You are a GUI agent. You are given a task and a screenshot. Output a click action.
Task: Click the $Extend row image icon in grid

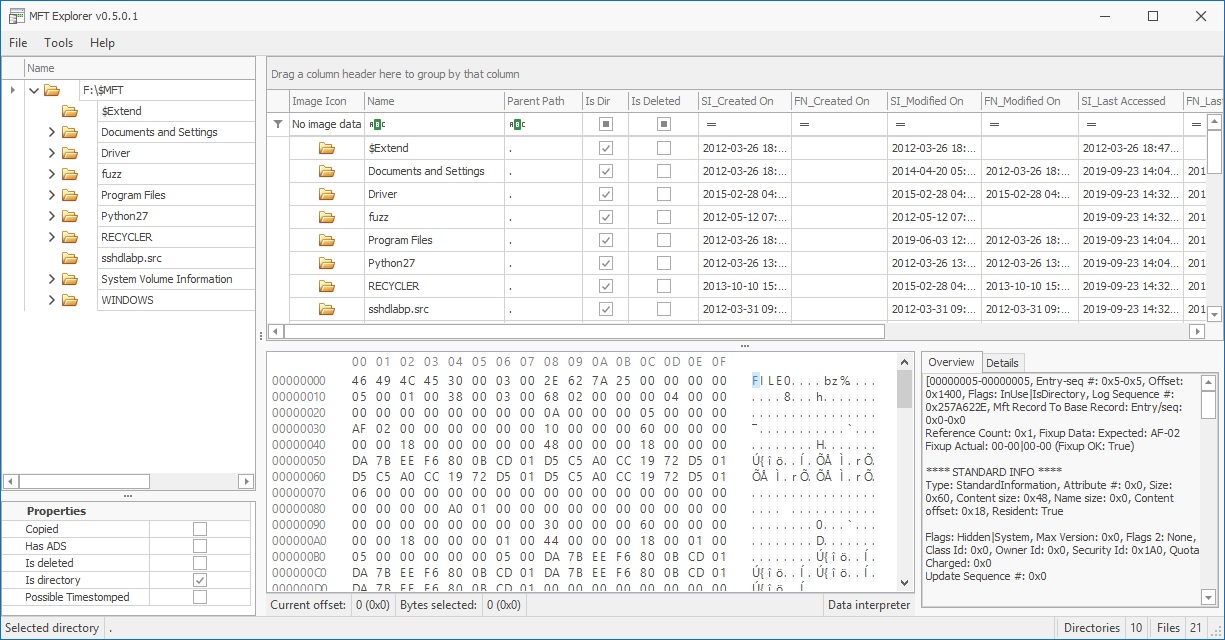coord(326,148)
